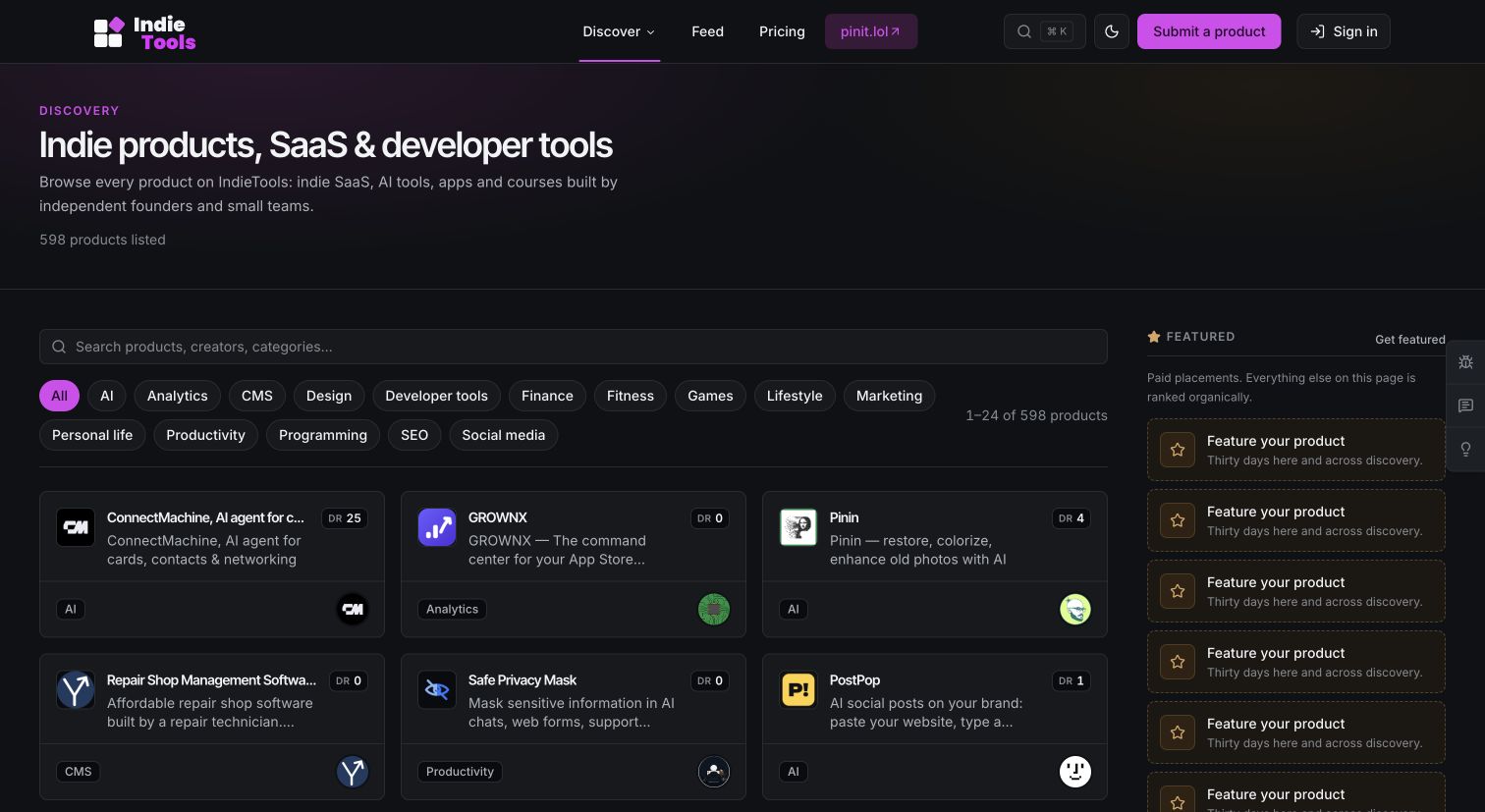Filter by the Analytics category chip
This screenshot has height=812, width=1485.
[x=178, y=396]
